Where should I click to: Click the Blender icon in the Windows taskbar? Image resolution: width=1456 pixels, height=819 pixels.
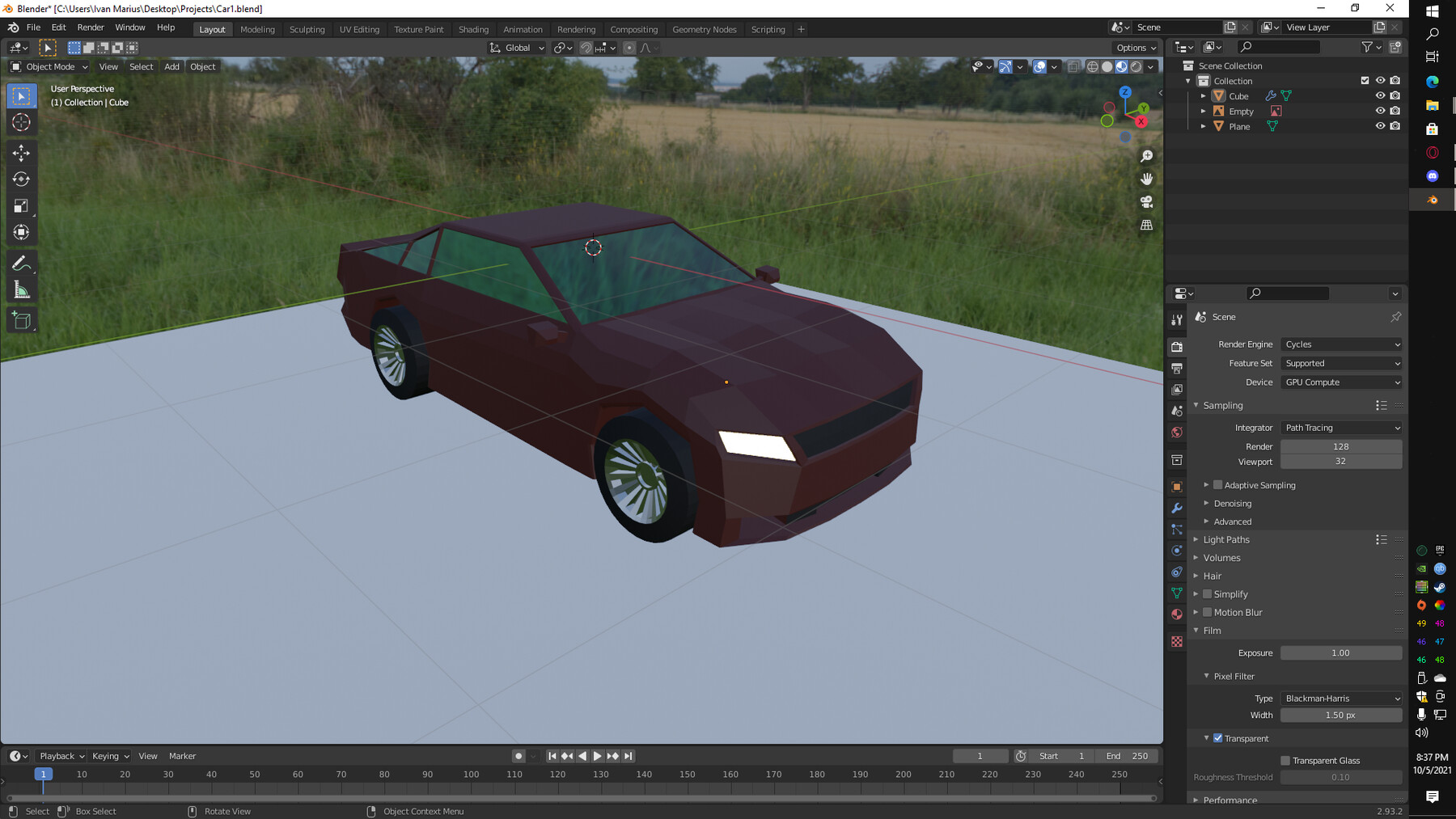(x=1432, y=200)
